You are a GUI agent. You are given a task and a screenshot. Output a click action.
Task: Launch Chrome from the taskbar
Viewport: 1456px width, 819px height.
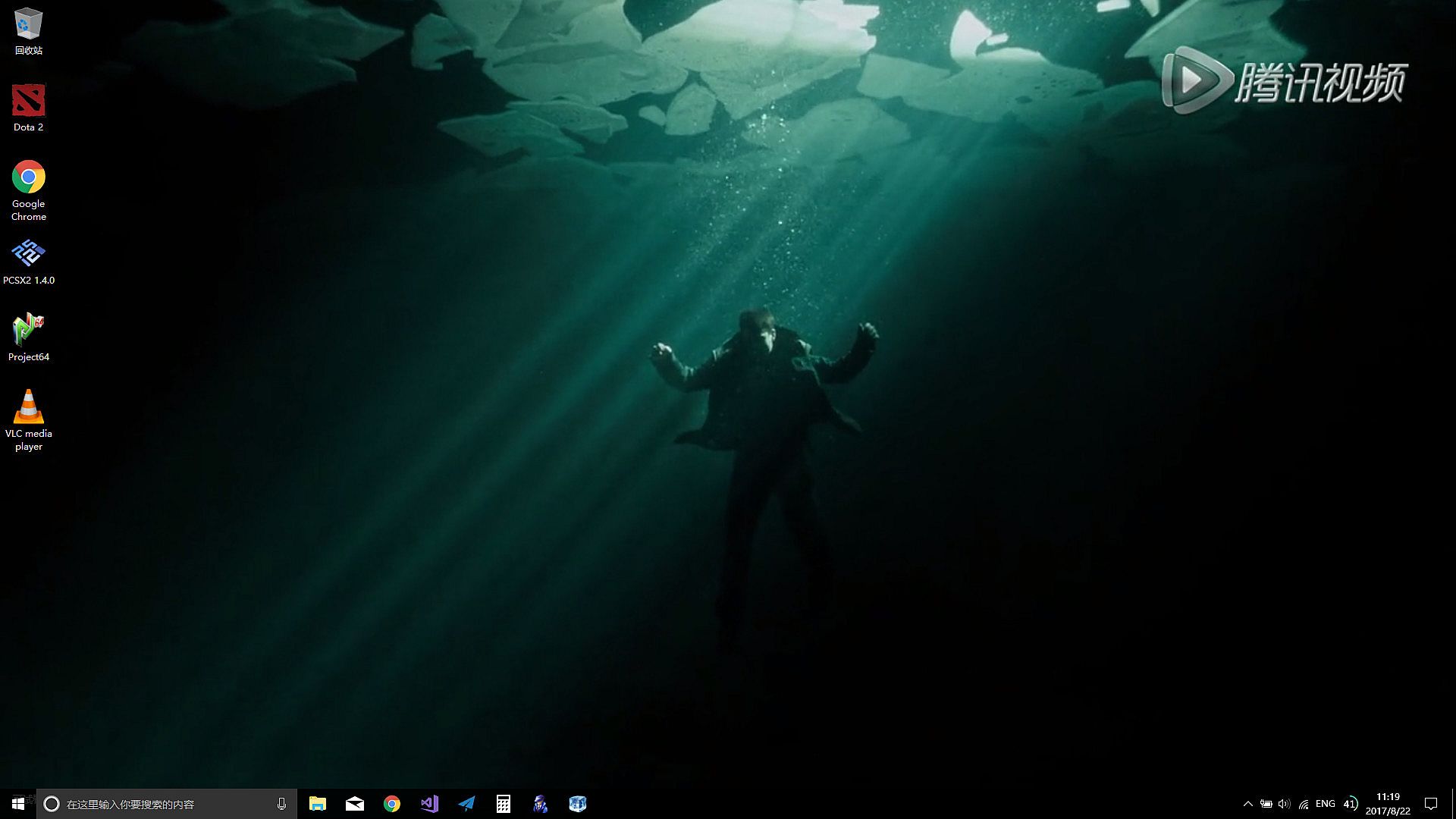coord(392,804)
